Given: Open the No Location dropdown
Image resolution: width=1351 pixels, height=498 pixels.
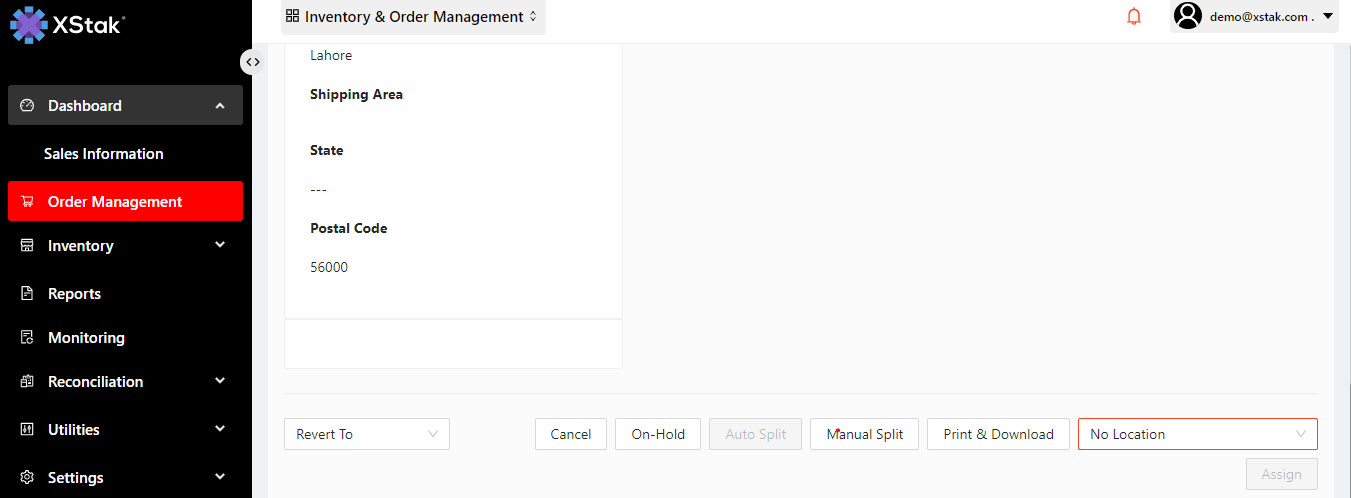Looking at the screenshot, I should 1197,434.
